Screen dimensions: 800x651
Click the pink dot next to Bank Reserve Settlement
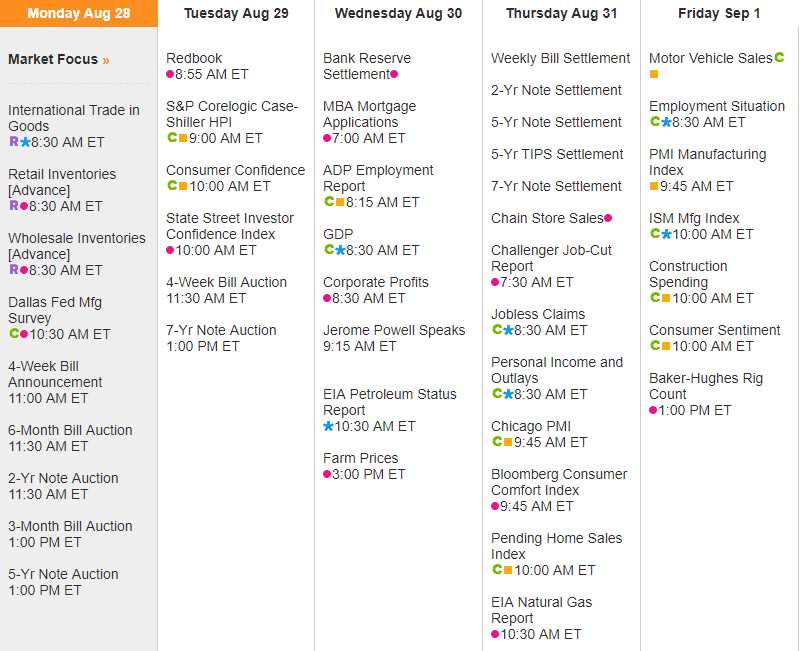(x=394, y=75)
